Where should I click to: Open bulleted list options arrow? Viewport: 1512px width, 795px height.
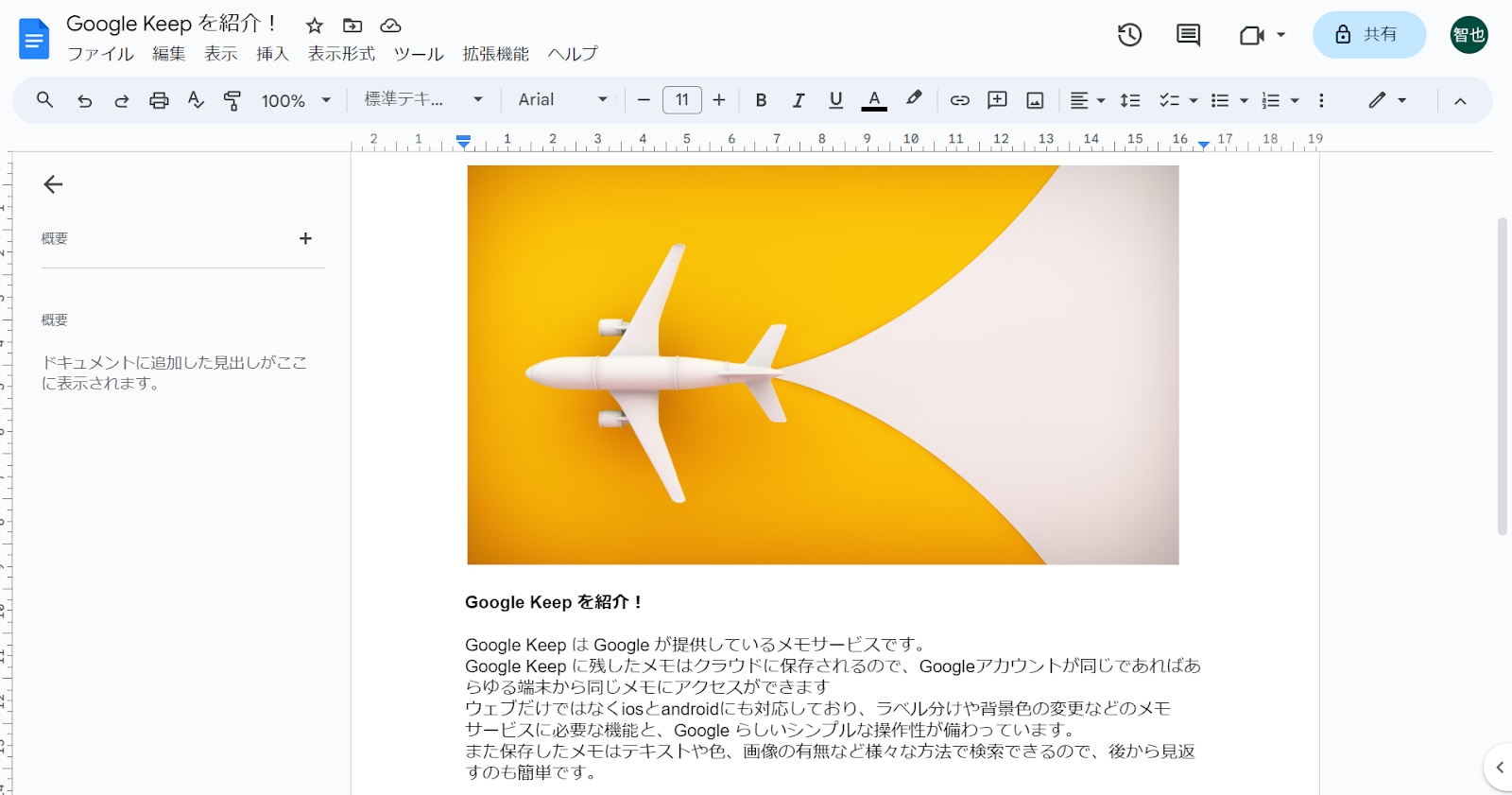pyautogui.click(x=1244, y=100)
